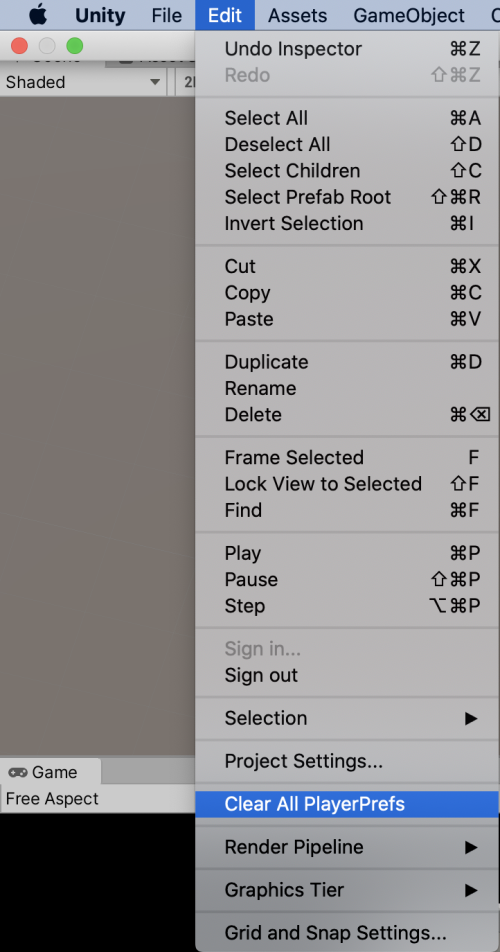
Task: Choose Select All menu entry
Action: click(x=347, y=118)
